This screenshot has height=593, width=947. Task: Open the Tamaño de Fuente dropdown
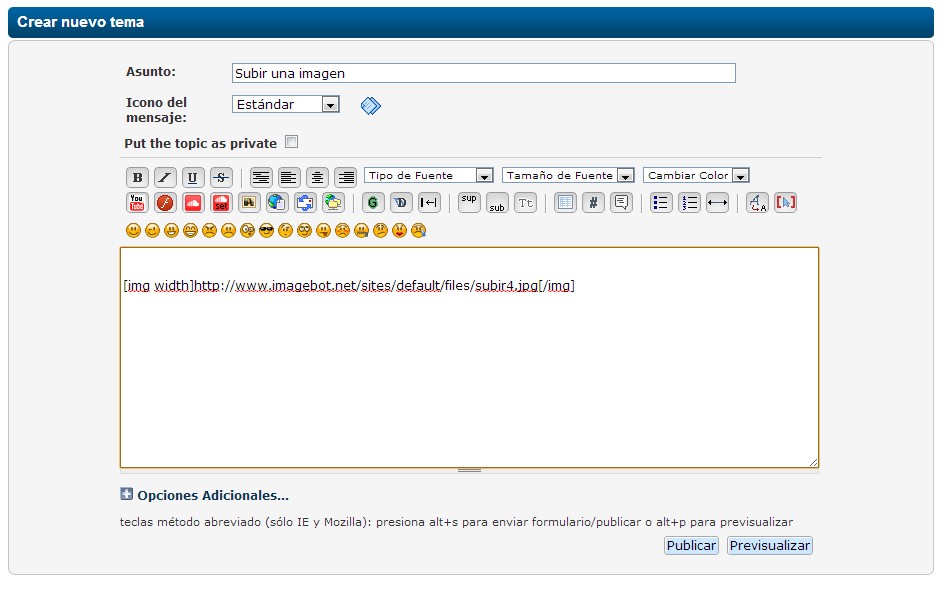569,175
